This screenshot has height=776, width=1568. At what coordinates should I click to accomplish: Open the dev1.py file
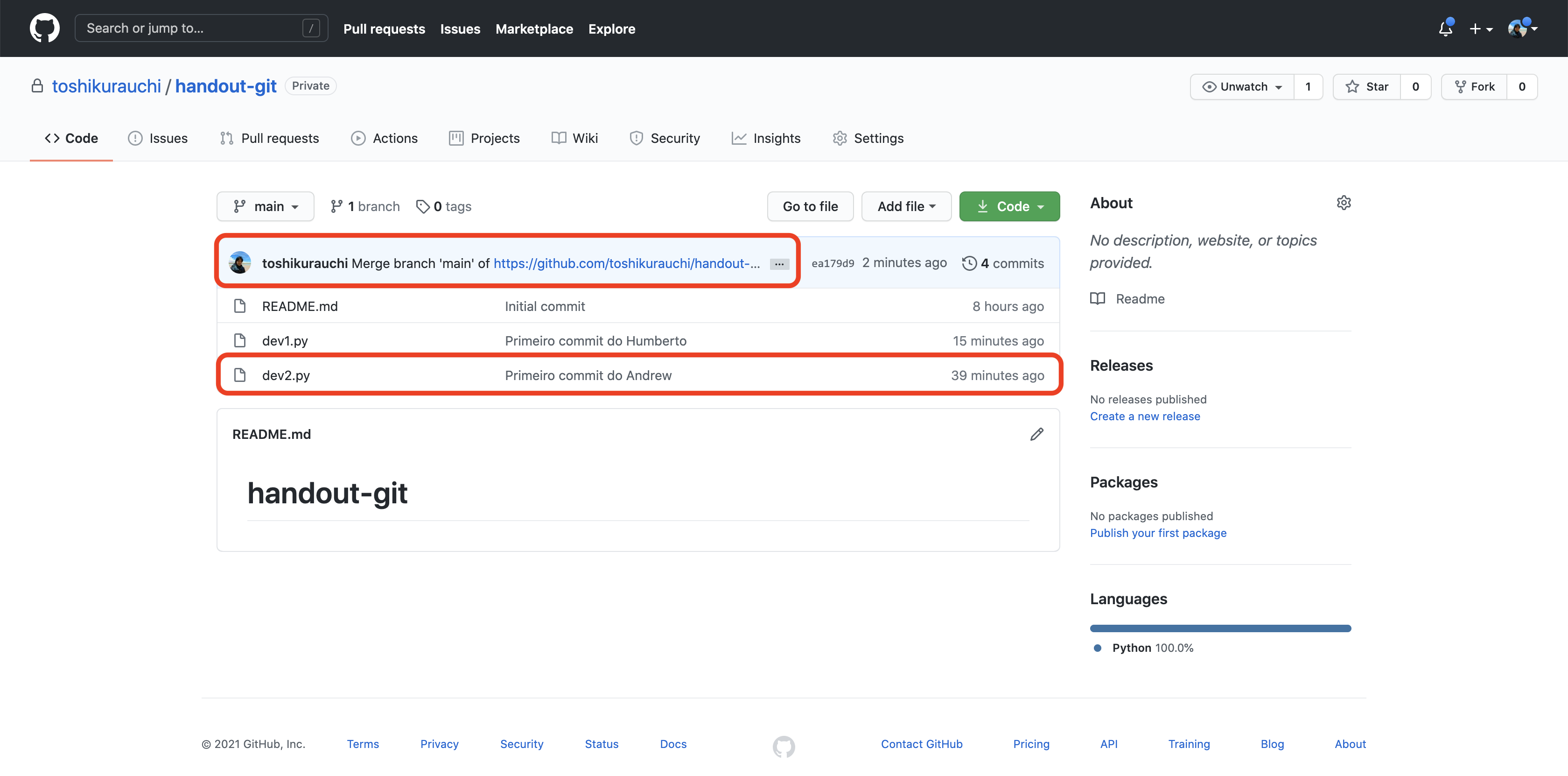click(285, 340)
